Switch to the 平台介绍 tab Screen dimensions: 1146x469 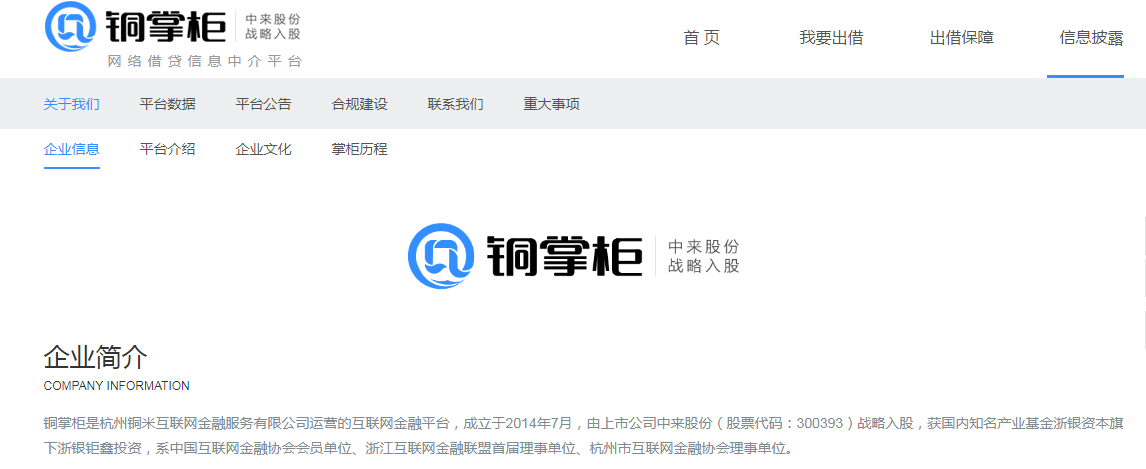click(167, 149)
